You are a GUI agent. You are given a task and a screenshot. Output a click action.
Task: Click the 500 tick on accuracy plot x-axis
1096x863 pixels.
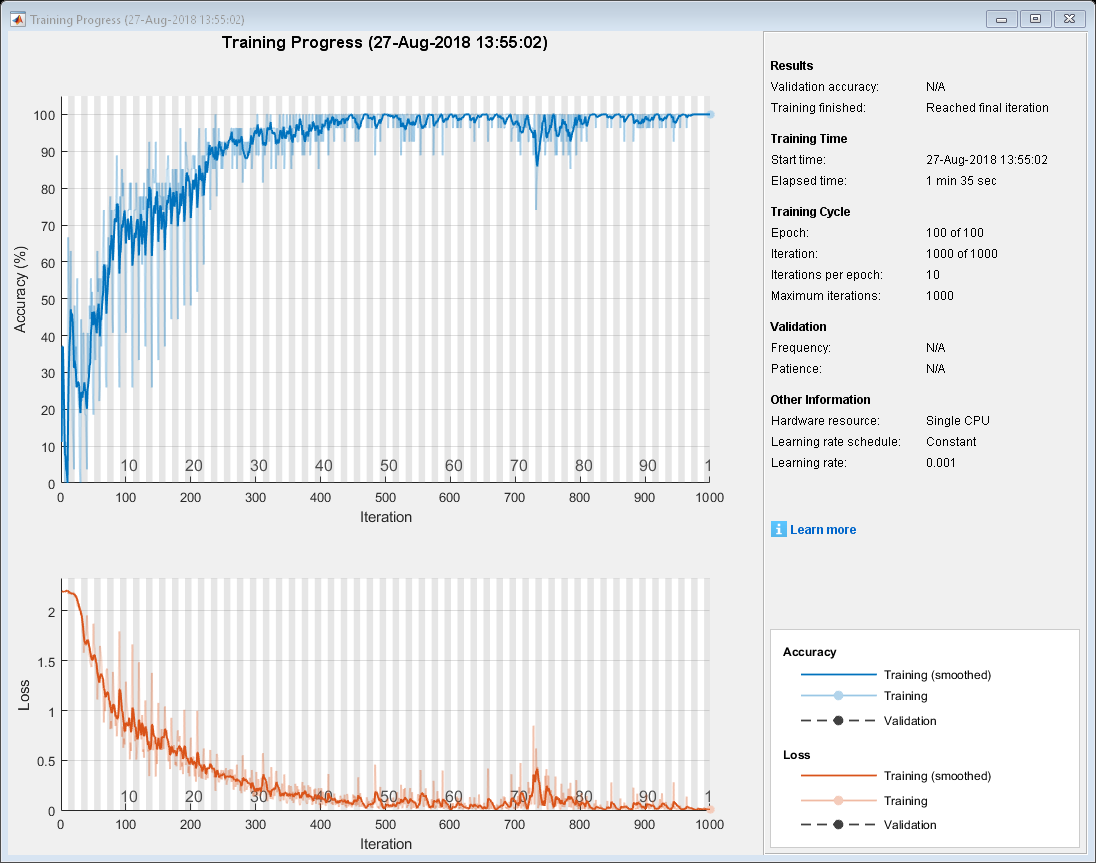[x=385, y=498]
